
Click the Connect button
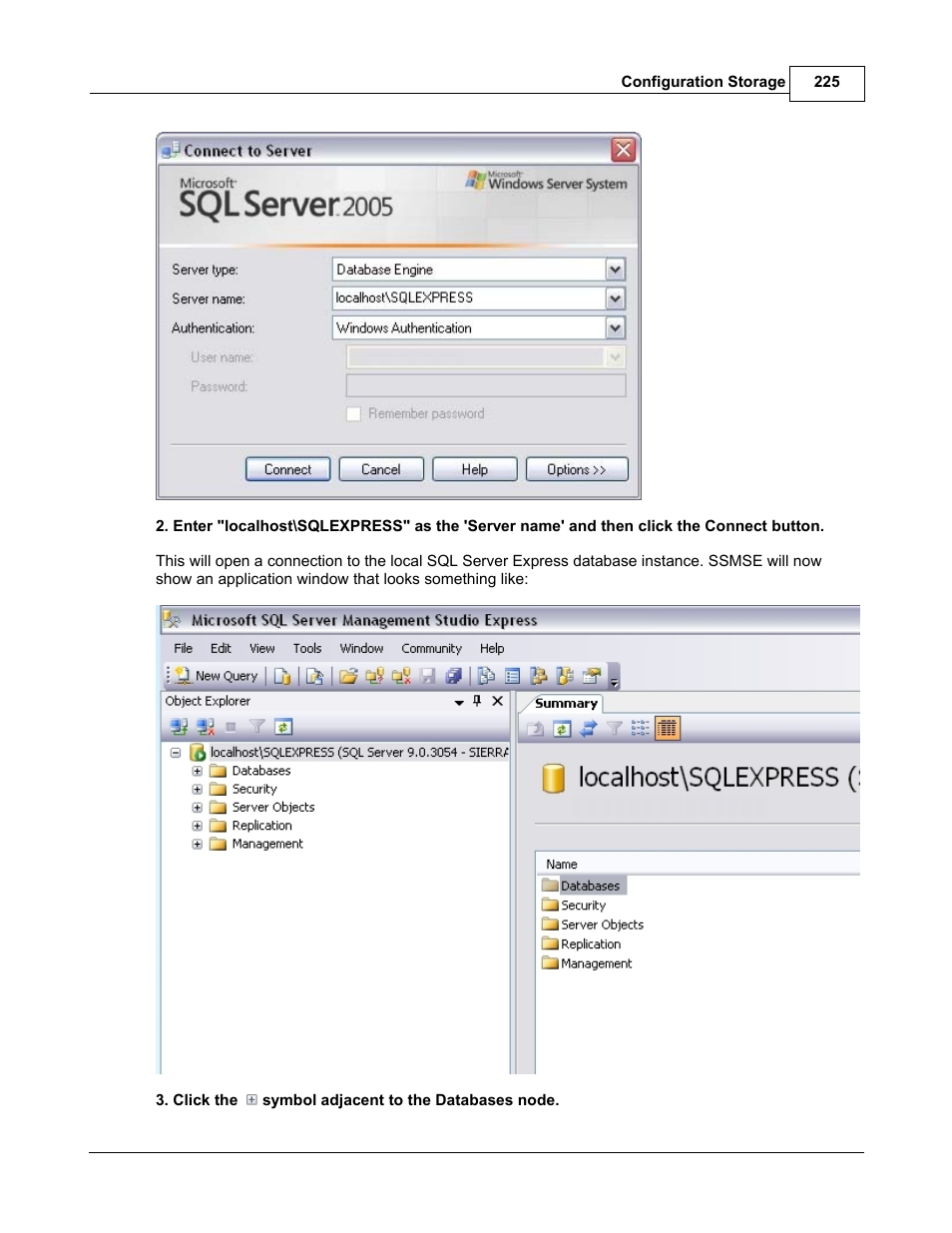(287, 469)
